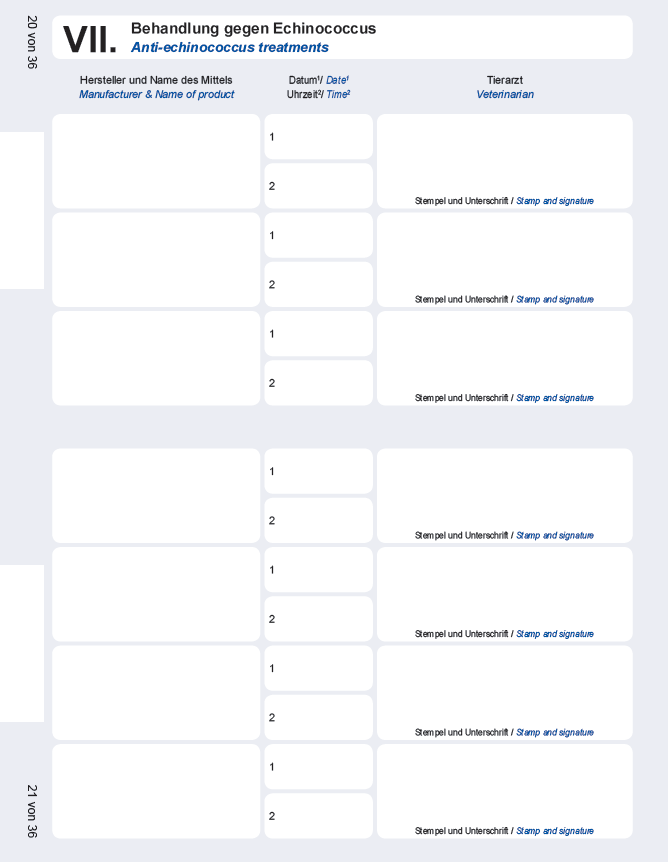Click the '20 von 36' page number
This screenshot has height=862, width=668.
point(33,42)
